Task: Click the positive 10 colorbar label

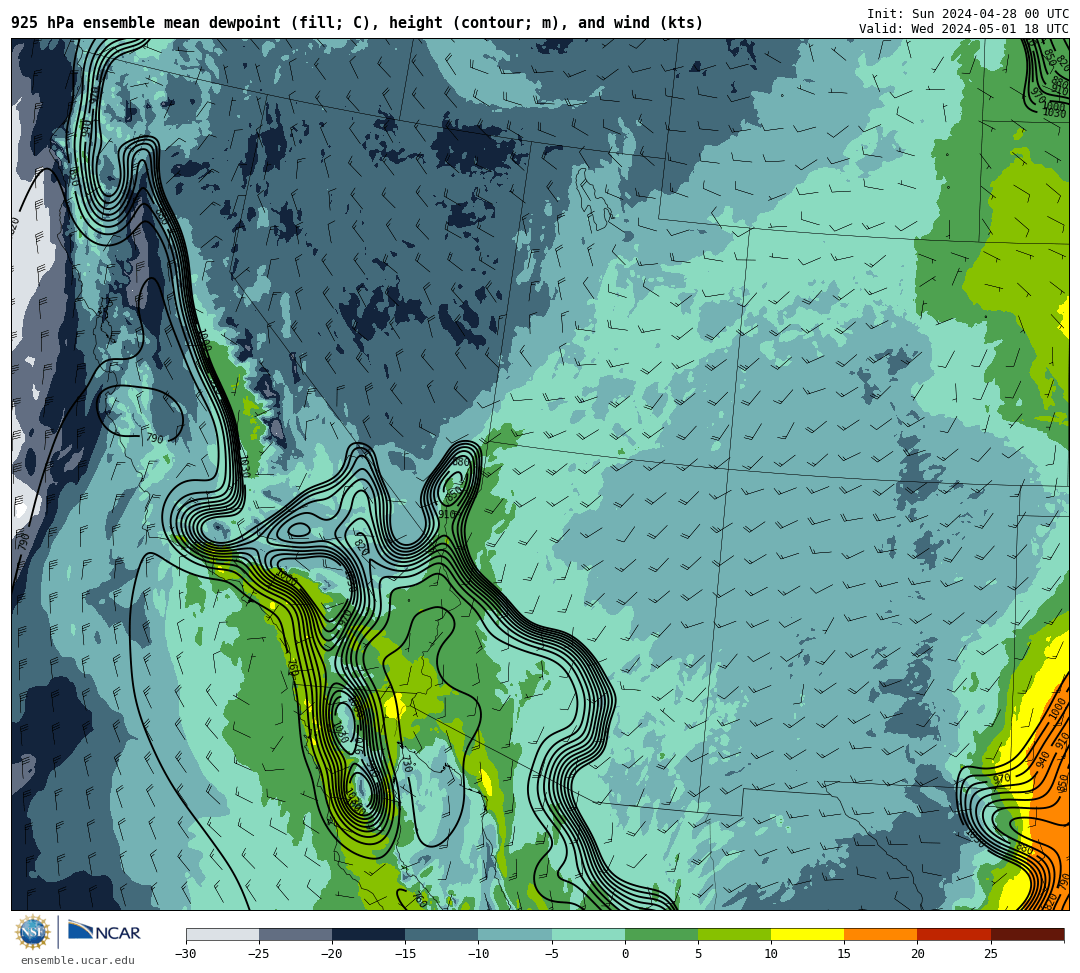Action: [771, 954]
